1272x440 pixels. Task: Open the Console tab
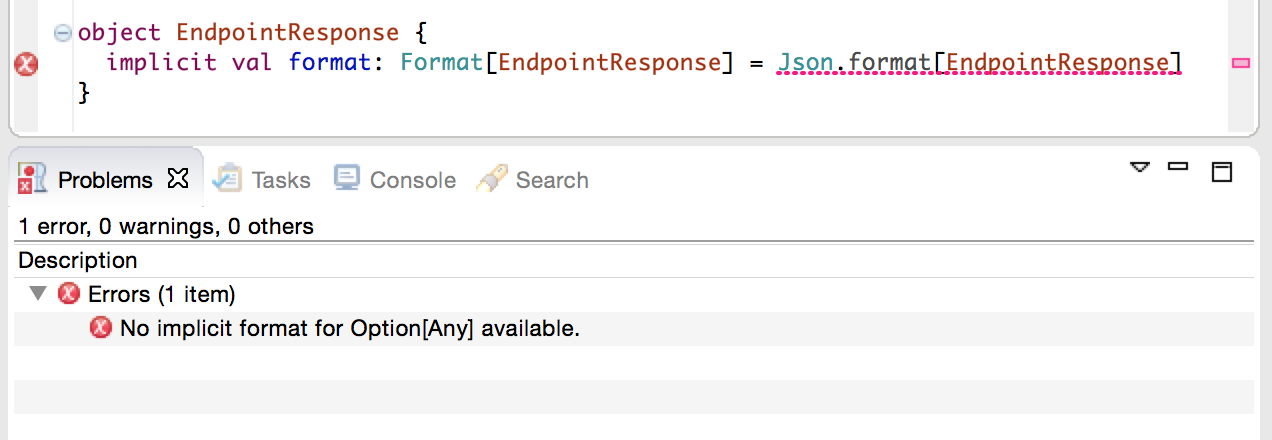click(413, 180)
